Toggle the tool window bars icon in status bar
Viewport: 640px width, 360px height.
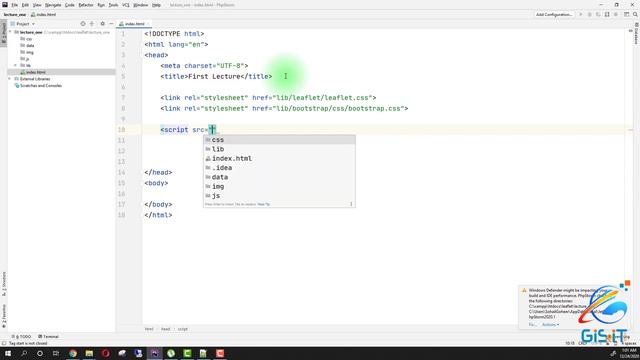(x=4, y=343)
